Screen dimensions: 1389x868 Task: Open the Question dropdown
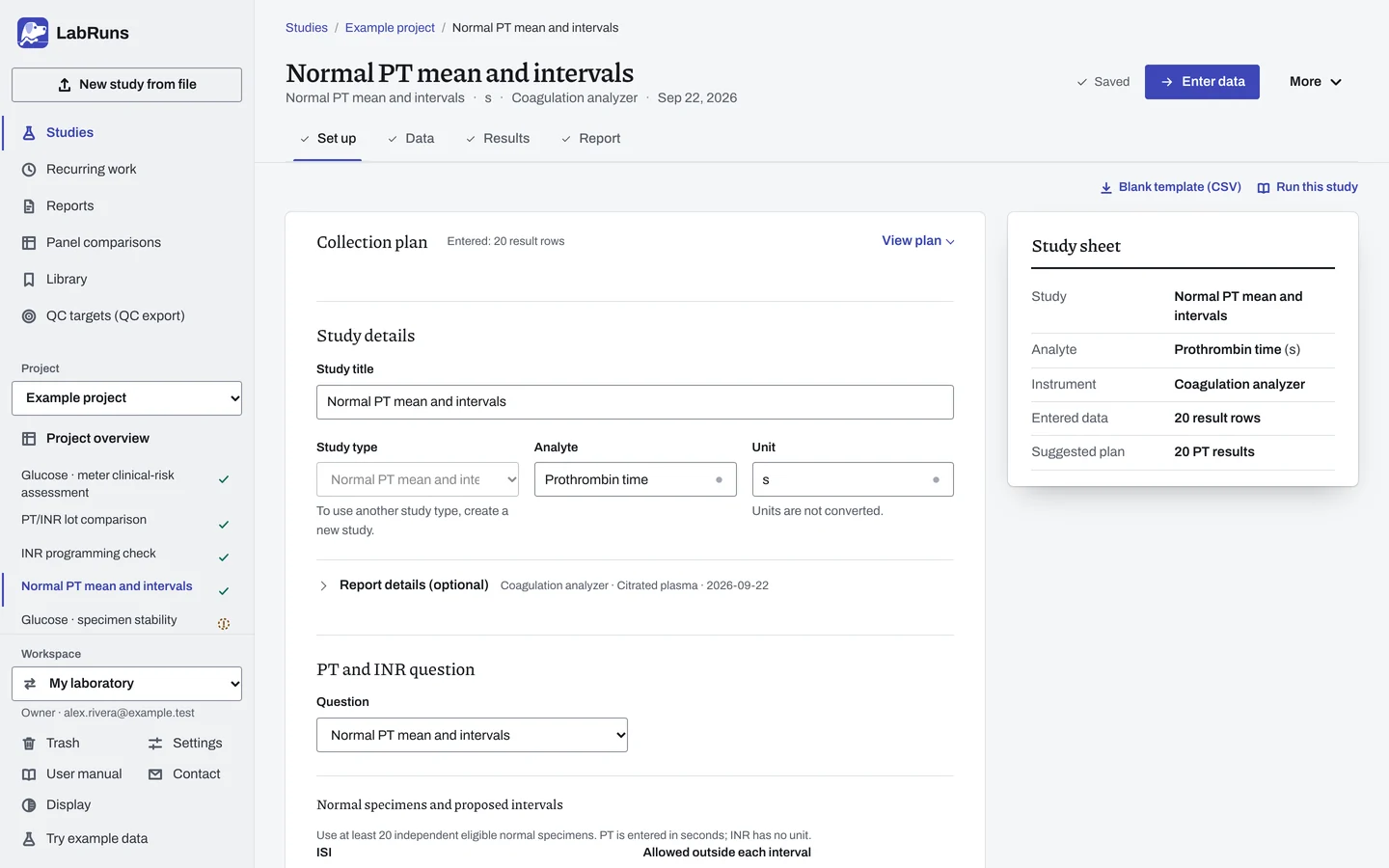point(472,735)
